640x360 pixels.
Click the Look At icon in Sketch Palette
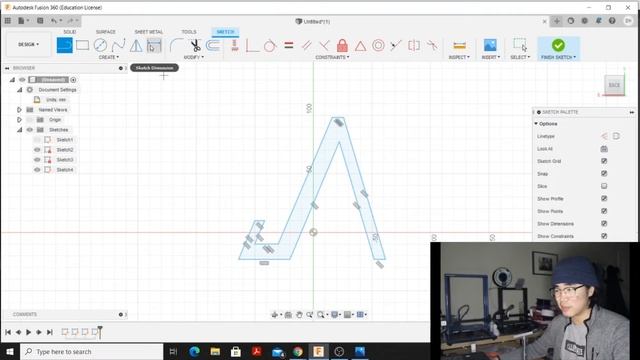pyautogui.click(x=604, y=149)
